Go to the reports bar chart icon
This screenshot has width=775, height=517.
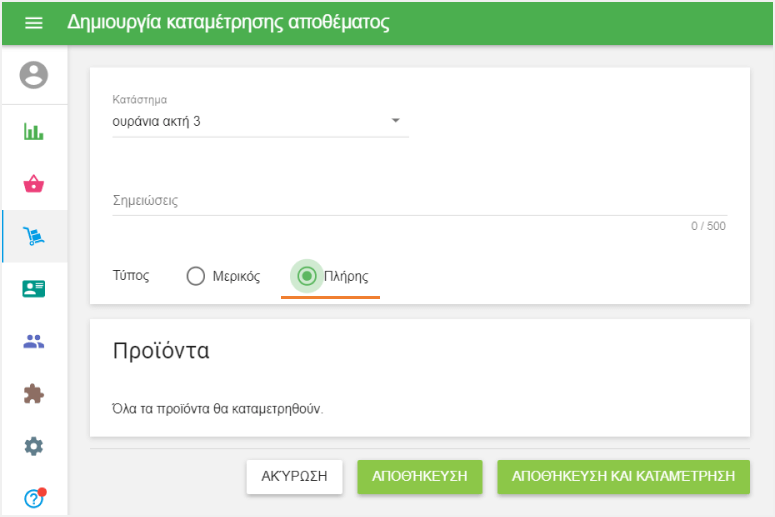(x=34, y=131)
